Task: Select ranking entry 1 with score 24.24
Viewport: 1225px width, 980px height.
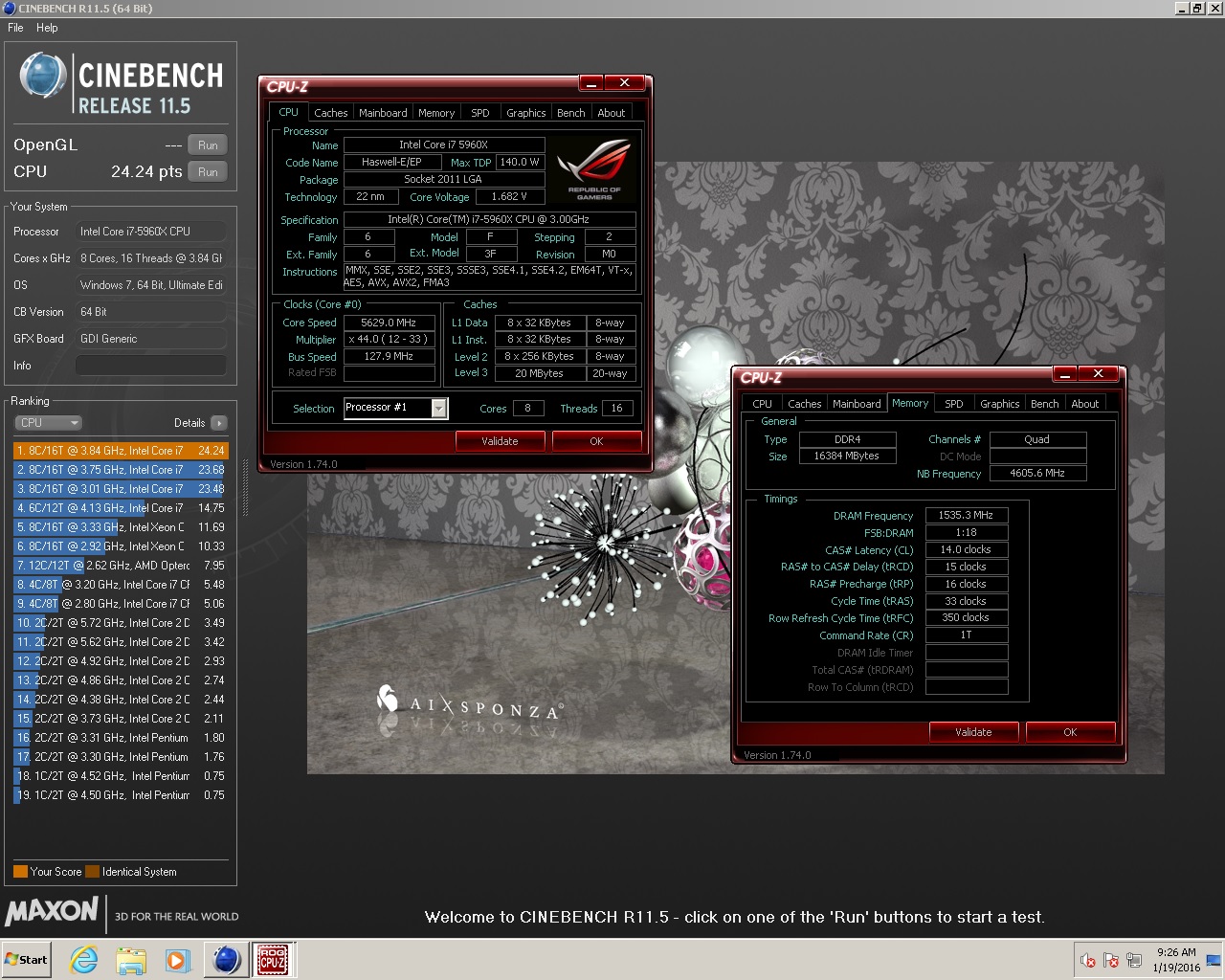Action: [121, 450]
